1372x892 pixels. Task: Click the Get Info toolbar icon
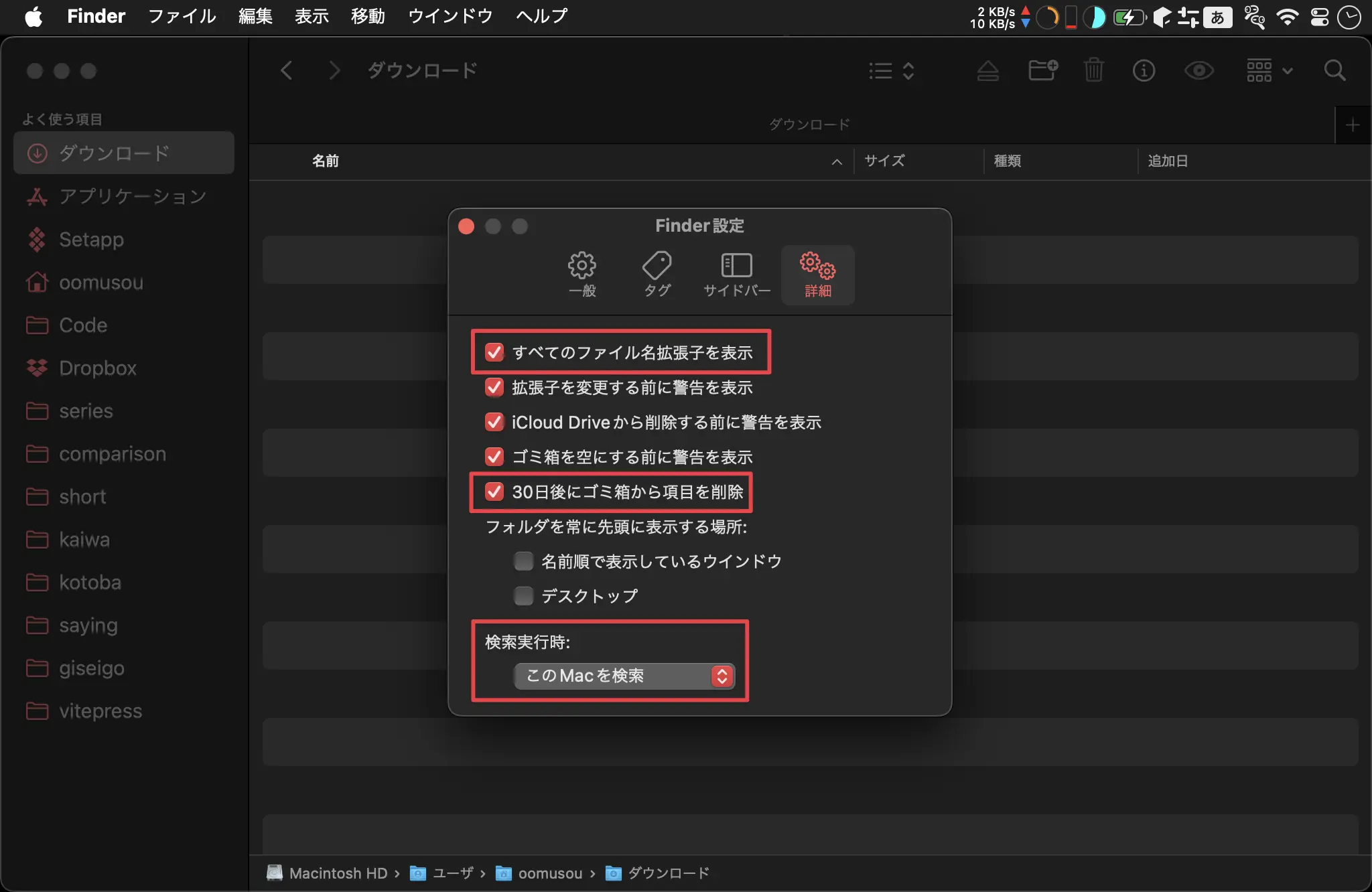1144,70
